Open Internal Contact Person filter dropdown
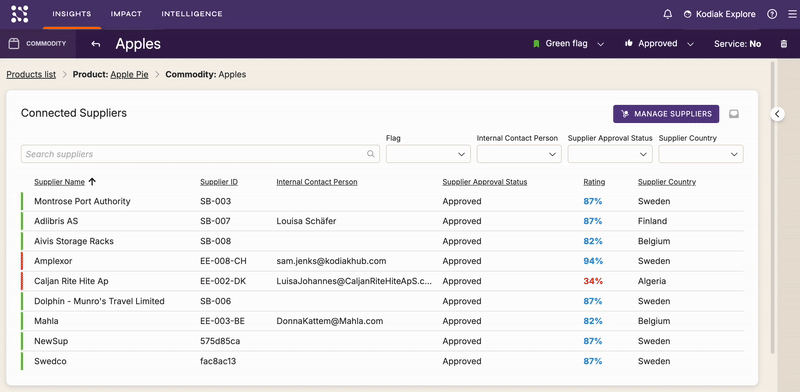Viewport: 800px width, 392px height. click(x=519, y=154)
